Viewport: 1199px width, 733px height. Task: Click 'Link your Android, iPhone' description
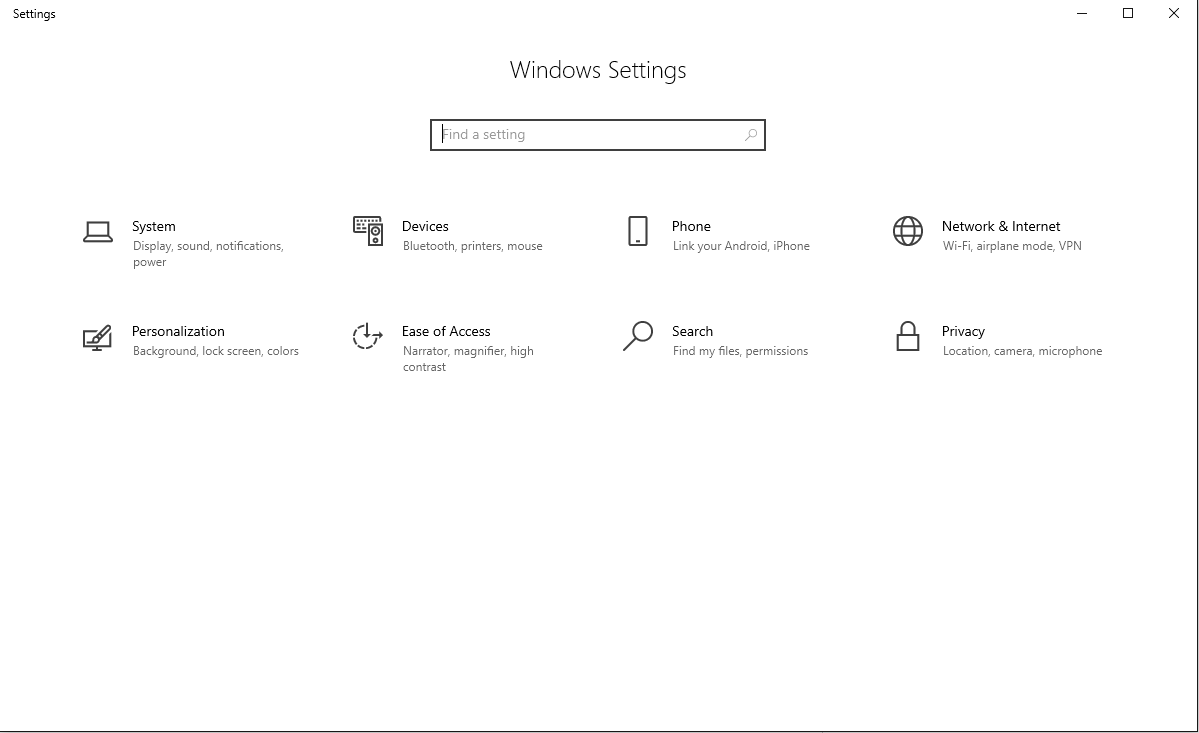(x=741, y=246)
